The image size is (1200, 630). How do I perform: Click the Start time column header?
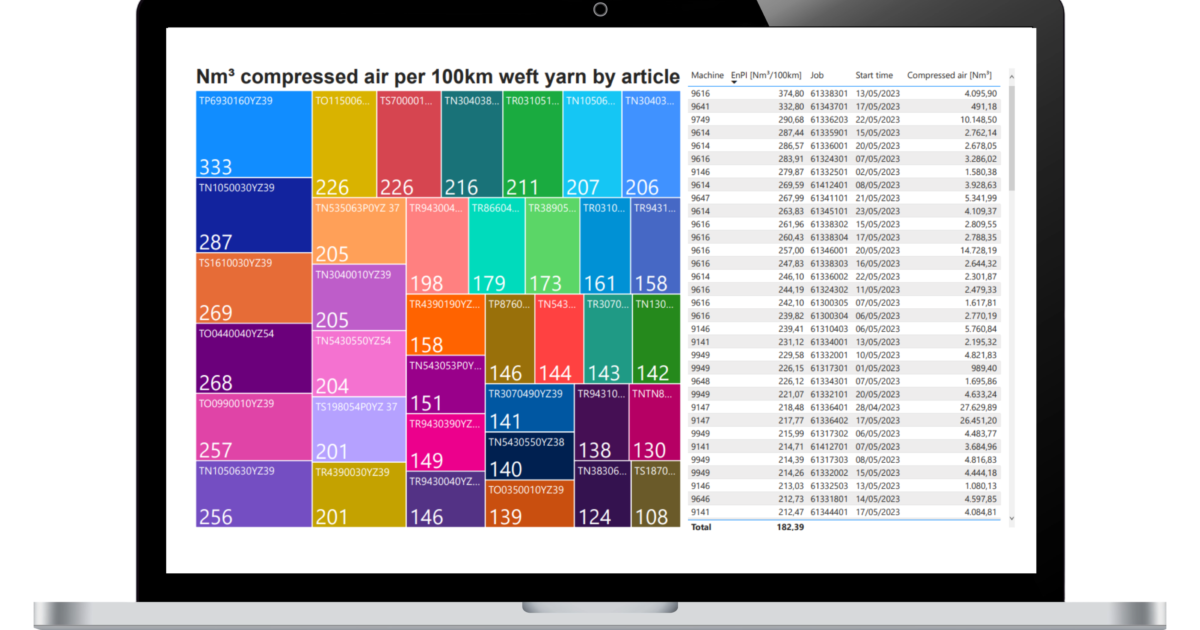click(874, 75)
